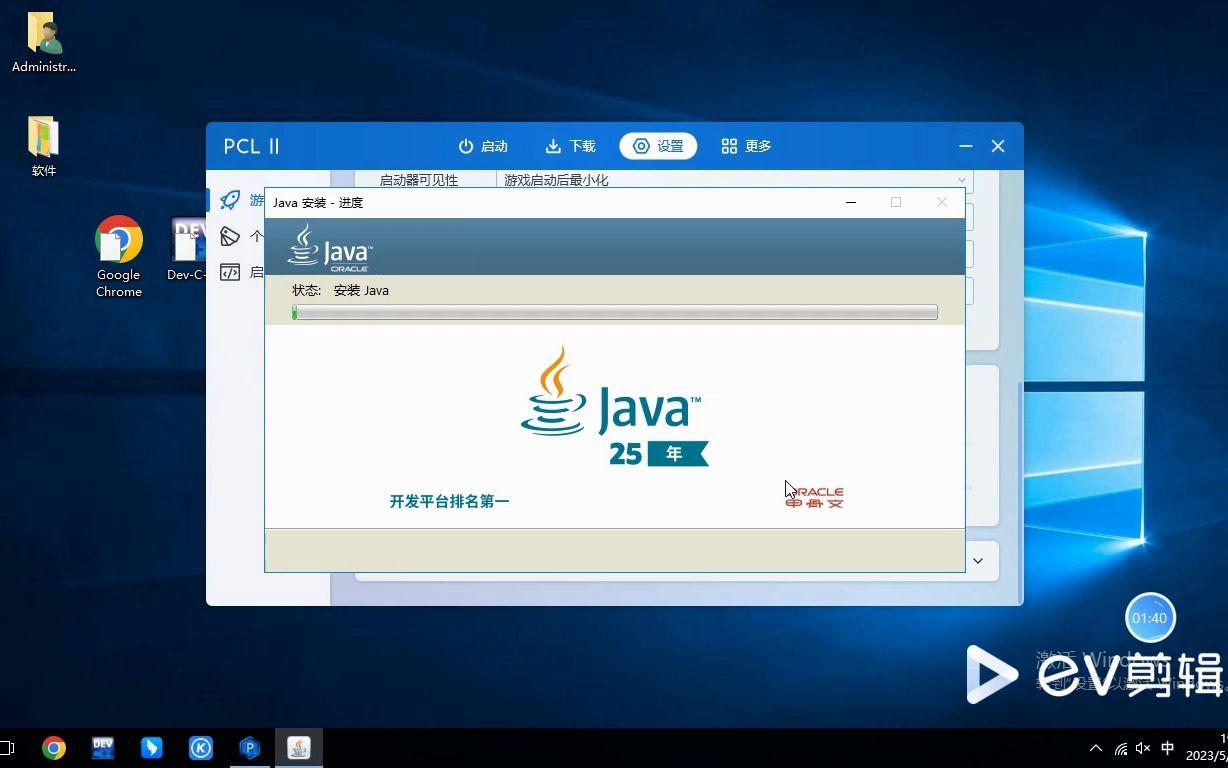Expand the collapsed section chevron in PCL
Image resolution: width=1228 pixels, height=768 pixels.
(978, 561)
